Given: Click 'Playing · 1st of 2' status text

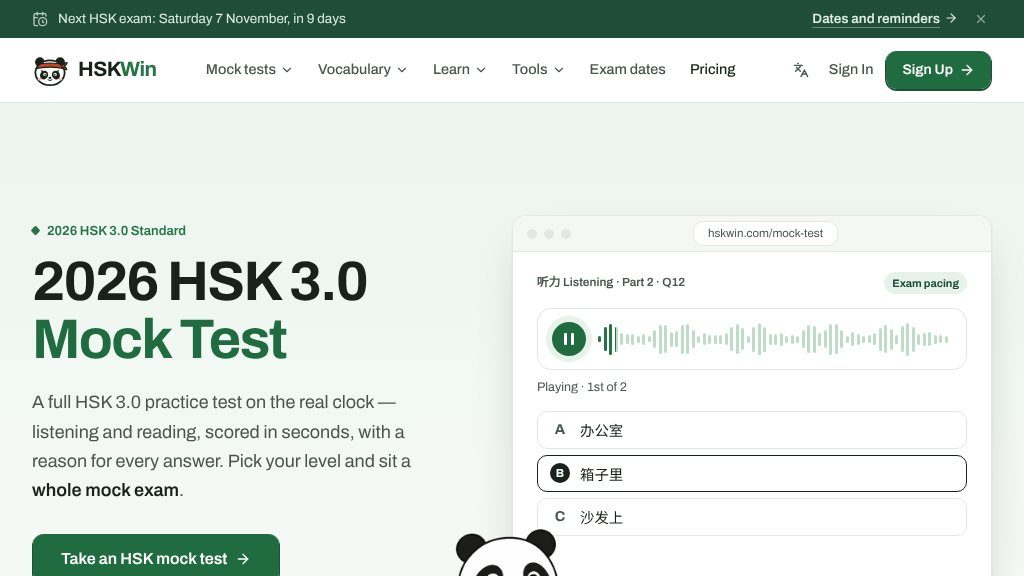Looking at the screenshot, I should coord(582,387).
